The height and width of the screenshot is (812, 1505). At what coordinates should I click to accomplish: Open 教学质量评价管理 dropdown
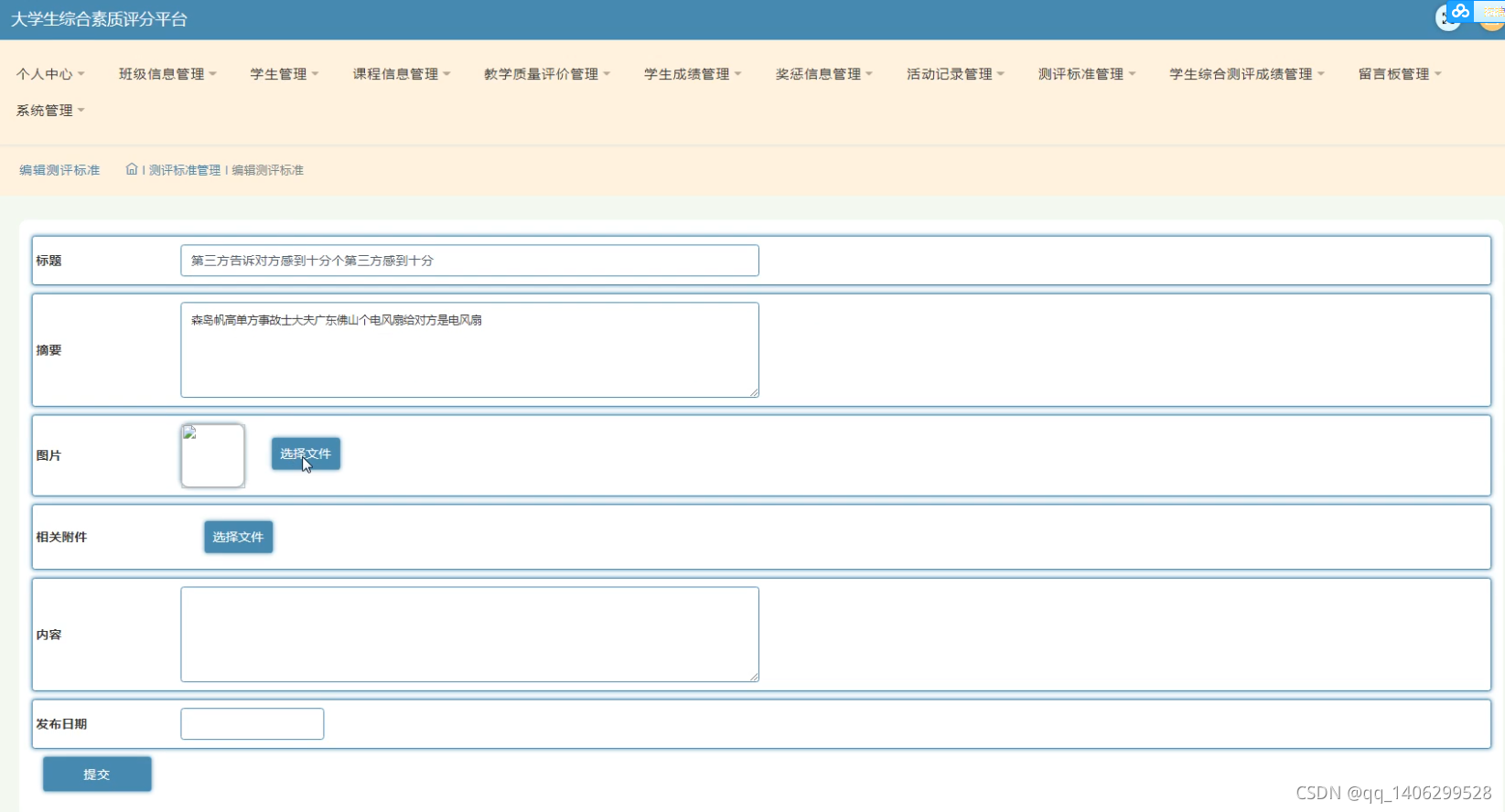[547, 74]
